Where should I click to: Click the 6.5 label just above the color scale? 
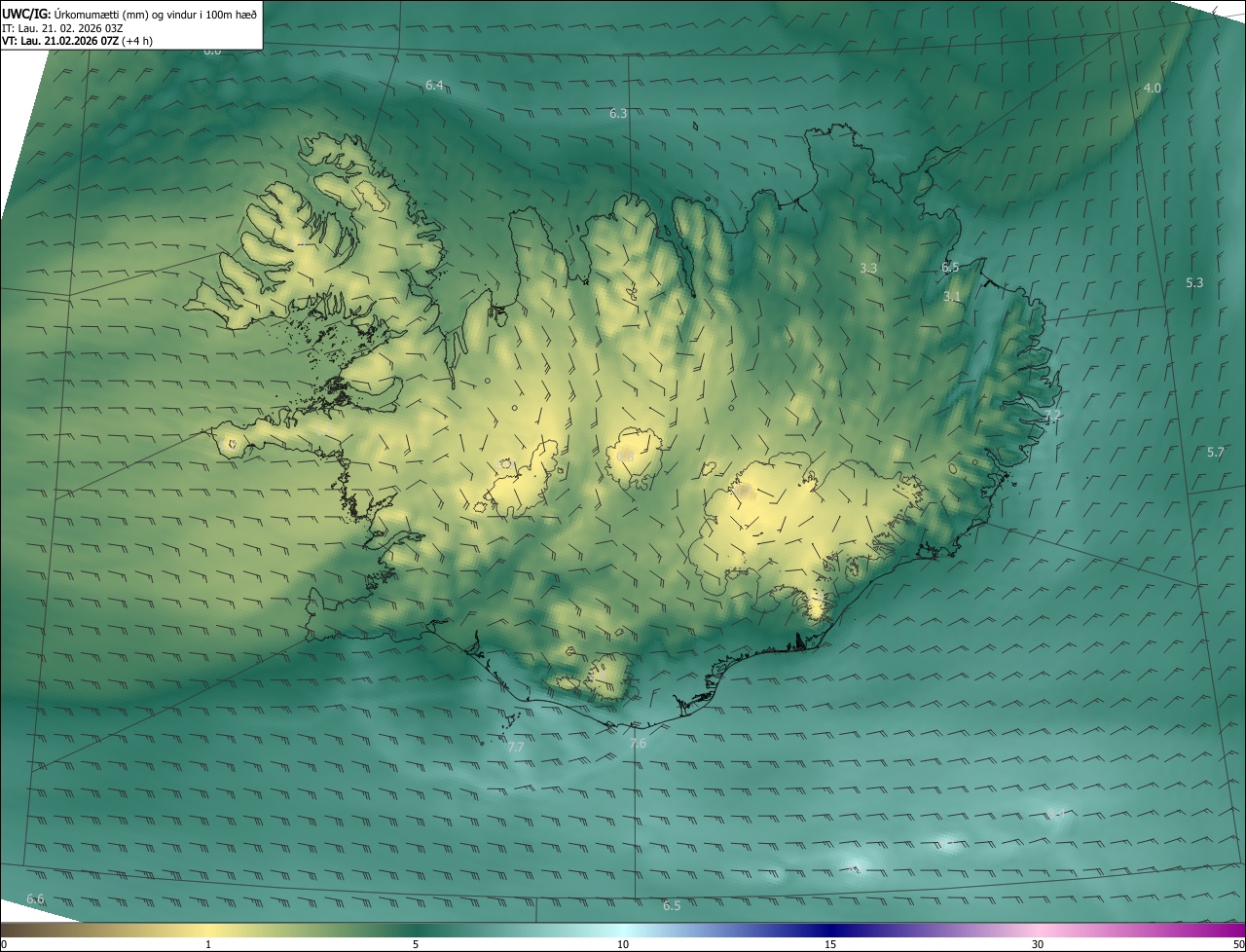click(x=672, y=906)
